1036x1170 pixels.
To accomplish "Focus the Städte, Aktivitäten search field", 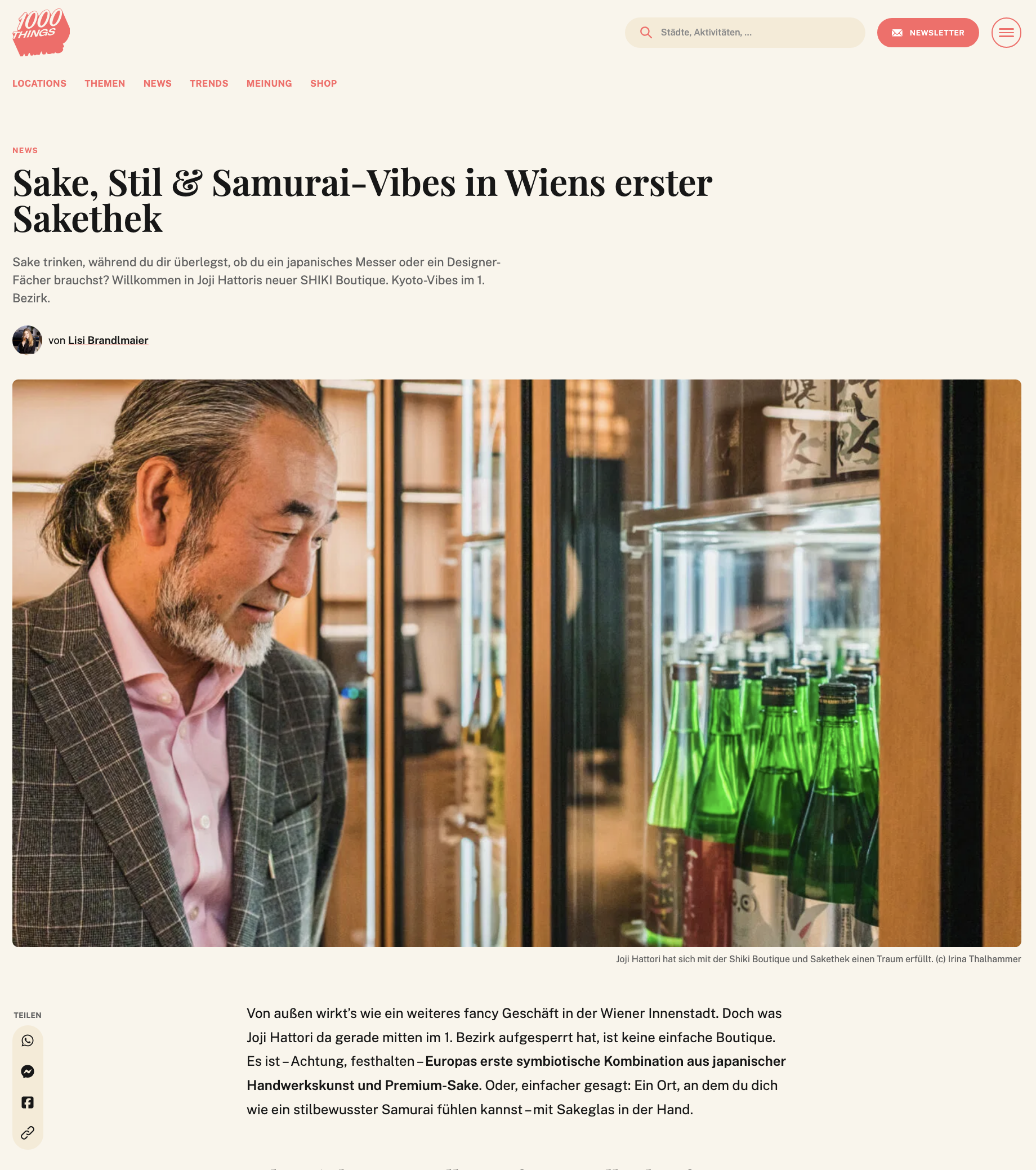I will [x=744, y=32].
